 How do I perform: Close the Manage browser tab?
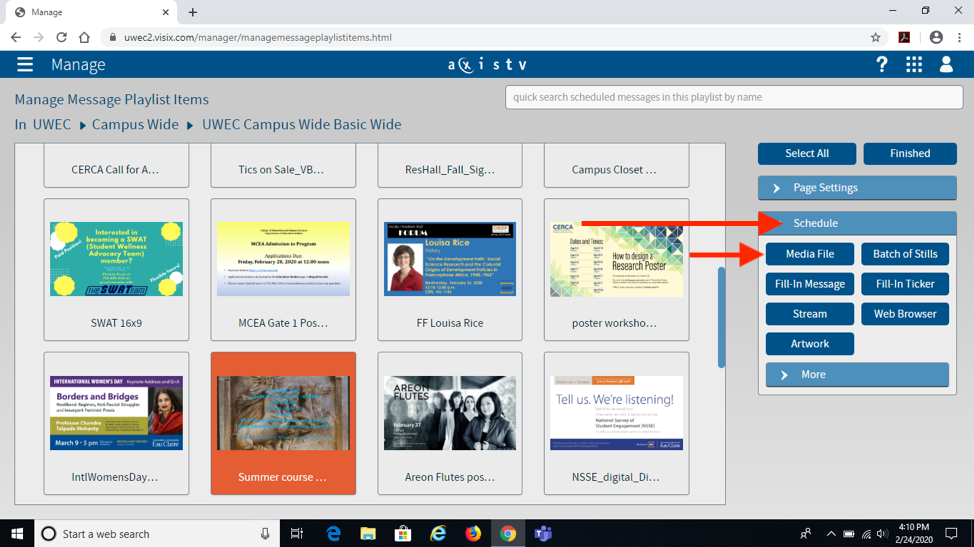coord(165,12)
